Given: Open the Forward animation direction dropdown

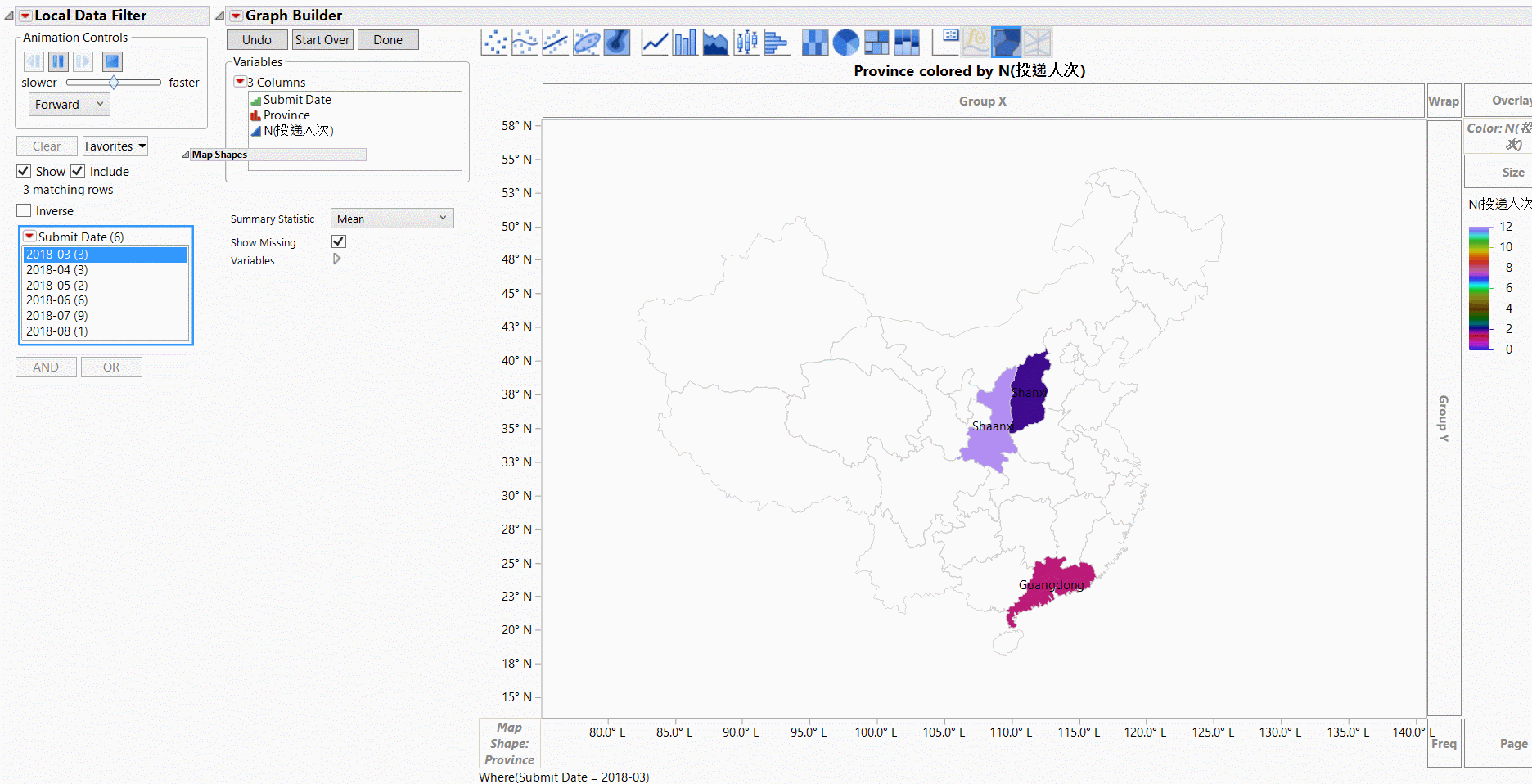Looking at the screenshot, I should tap(70, 105).
